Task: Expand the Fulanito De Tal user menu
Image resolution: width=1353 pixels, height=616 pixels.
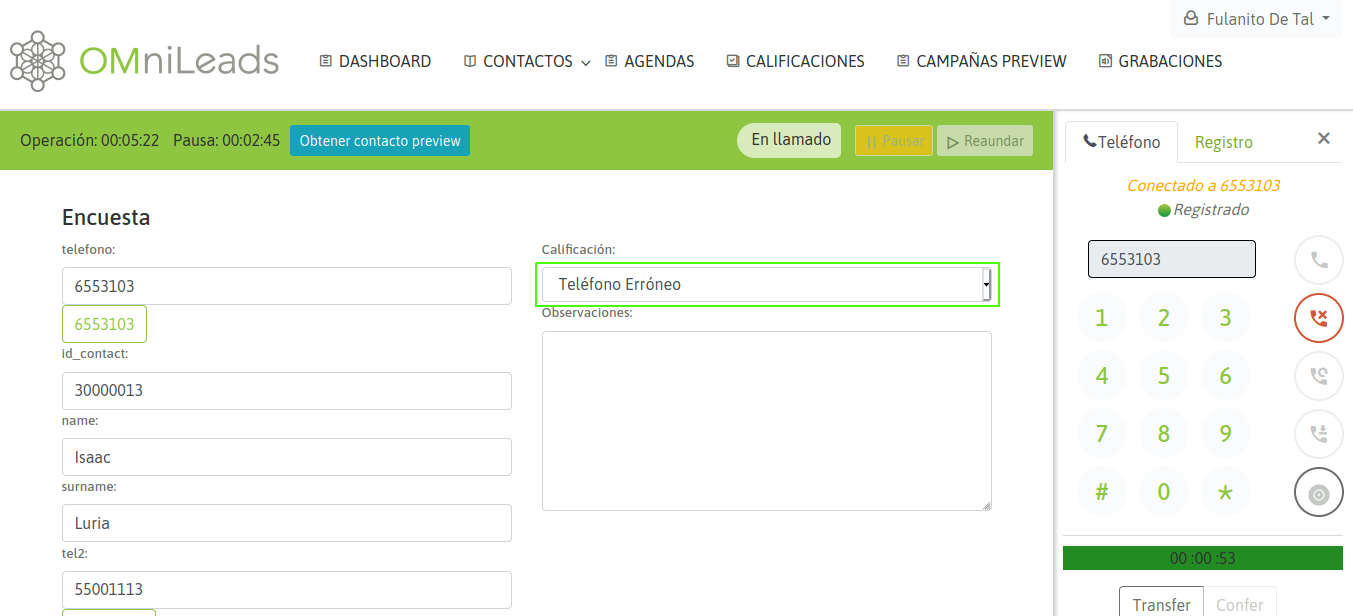Action: tap(1257, 19)
